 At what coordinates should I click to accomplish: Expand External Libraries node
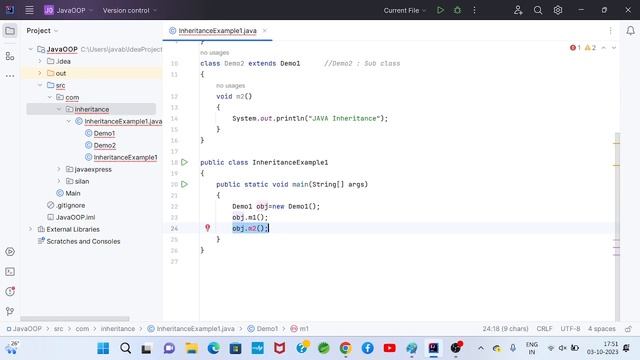(30, 229)
